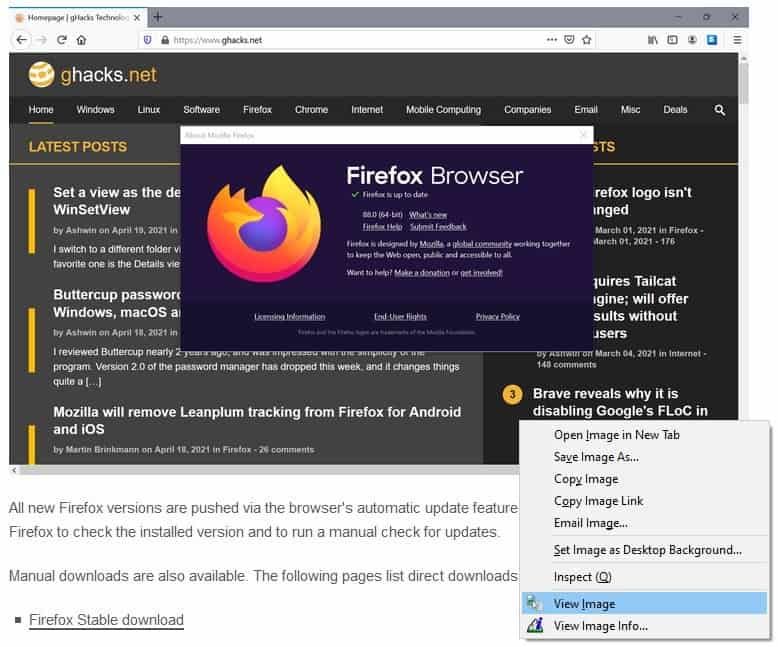Screen dimensions: 778x647
Task: Open the Firefox navigation item
Action: (x=258, y=110)
